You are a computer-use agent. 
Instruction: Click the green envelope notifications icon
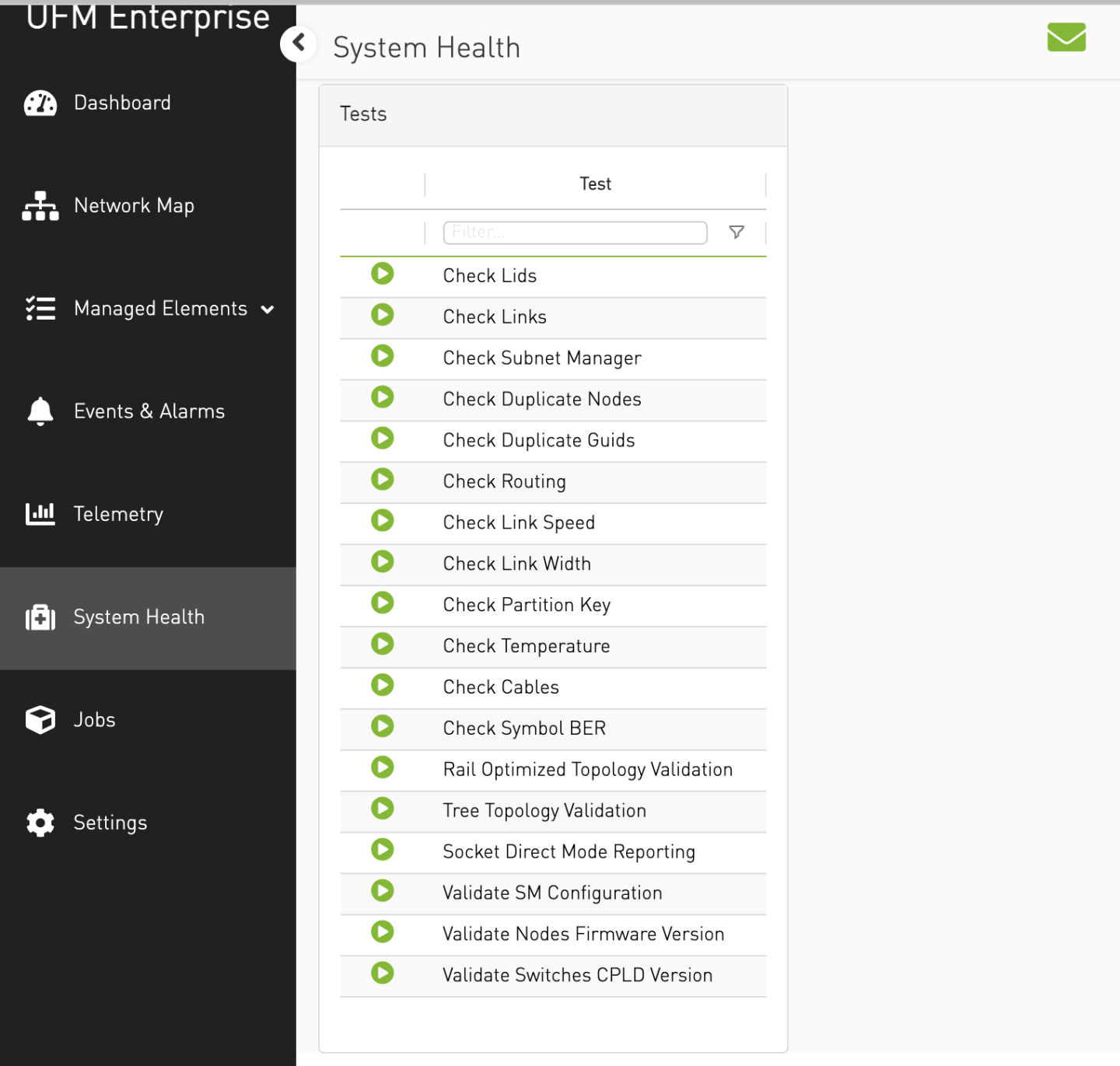(x=1066, y=37)
